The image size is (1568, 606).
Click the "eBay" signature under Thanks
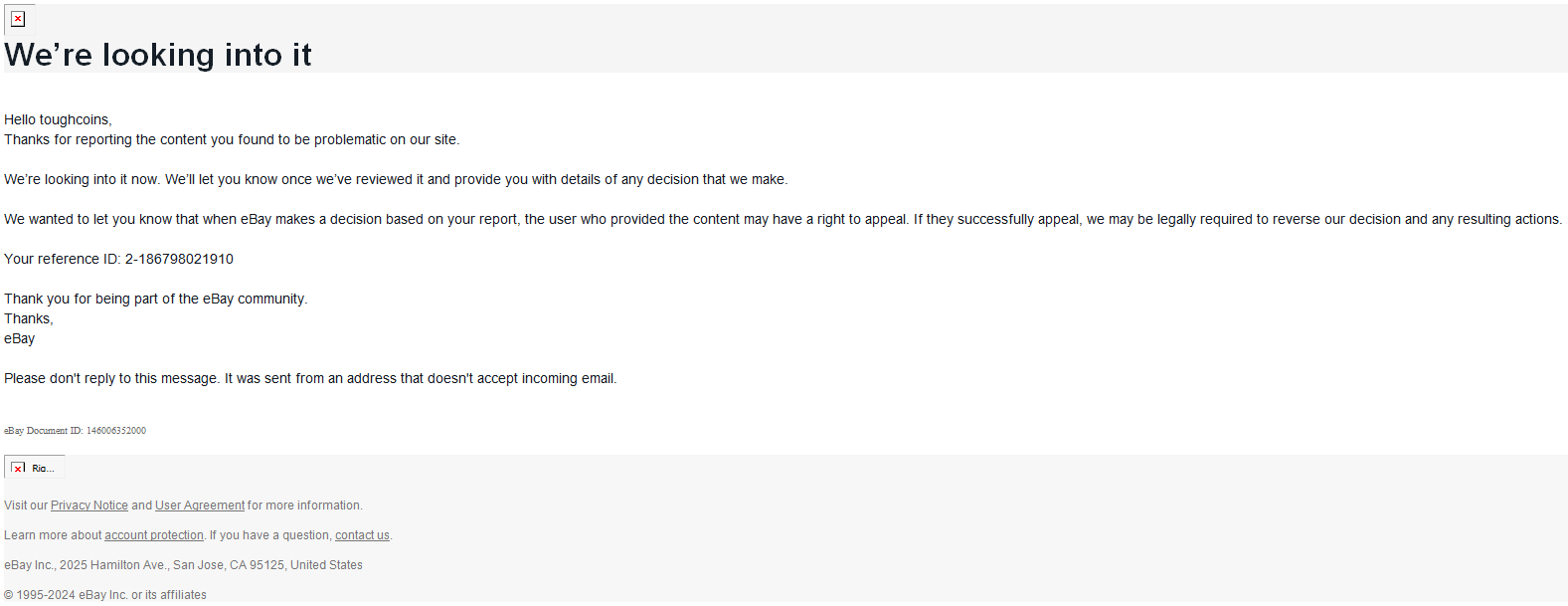pos(20,338)
